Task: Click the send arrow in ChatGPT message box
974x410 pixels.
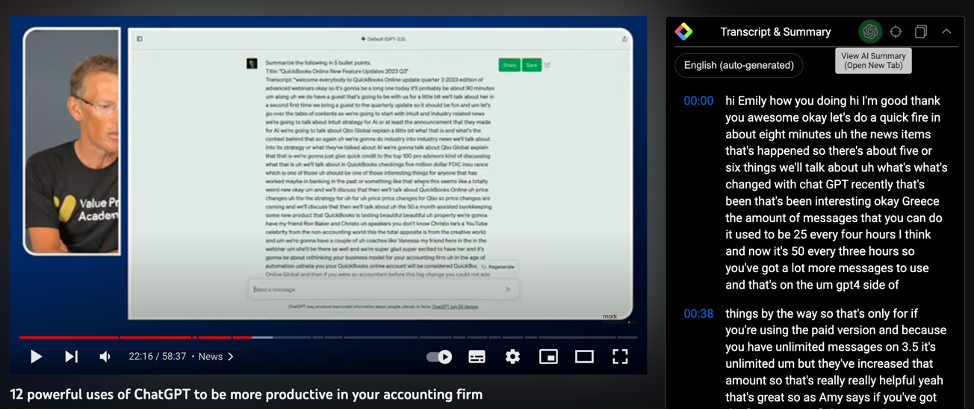Action: tap(508, 289)
